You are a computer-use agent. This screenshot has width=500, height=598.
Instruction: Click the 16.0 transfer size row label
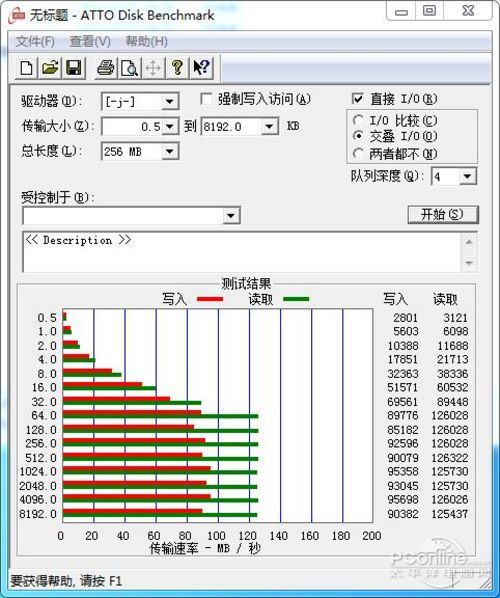pyautogui.click(x=44, y=387)
